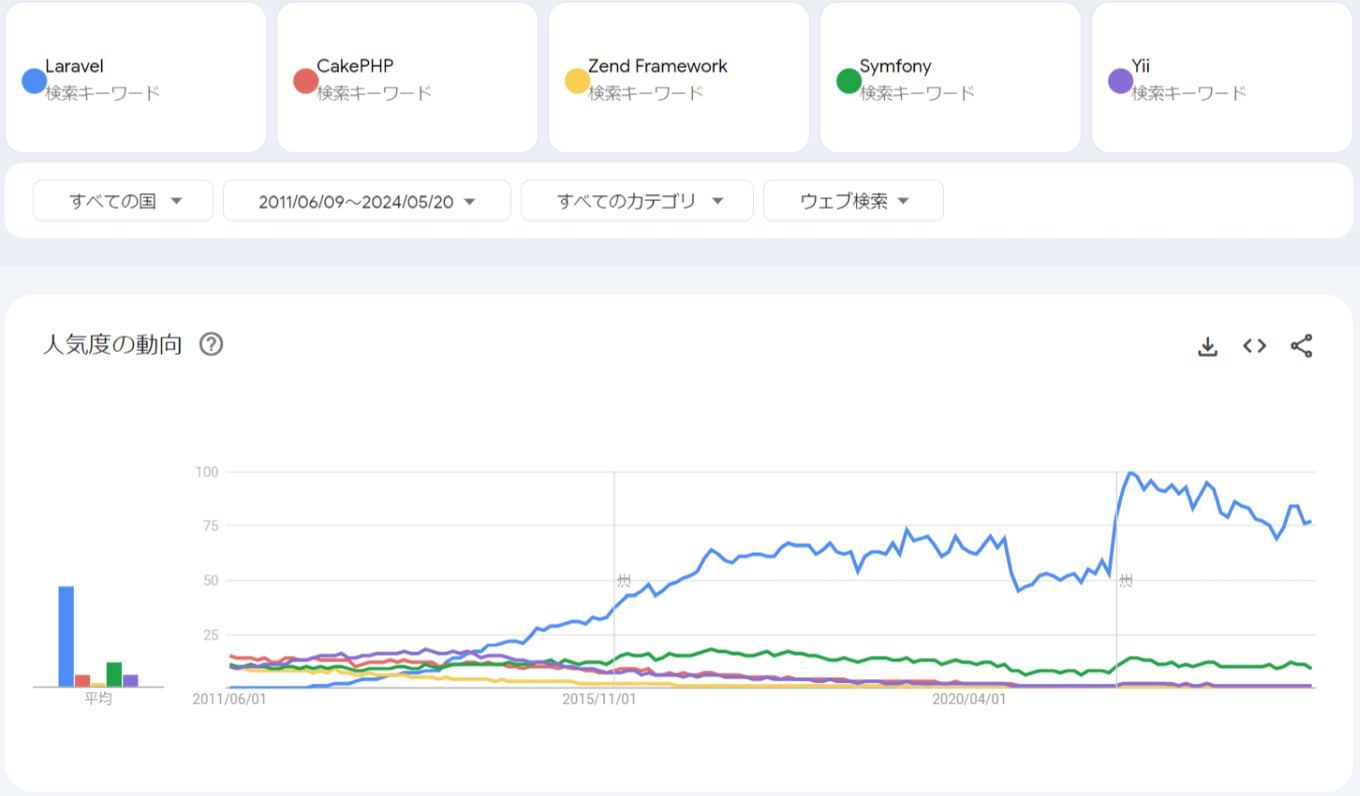Viewport: 1360px width, 796px height.
Task: Click the green Symfony average bar
Action: tap(114, 674)
